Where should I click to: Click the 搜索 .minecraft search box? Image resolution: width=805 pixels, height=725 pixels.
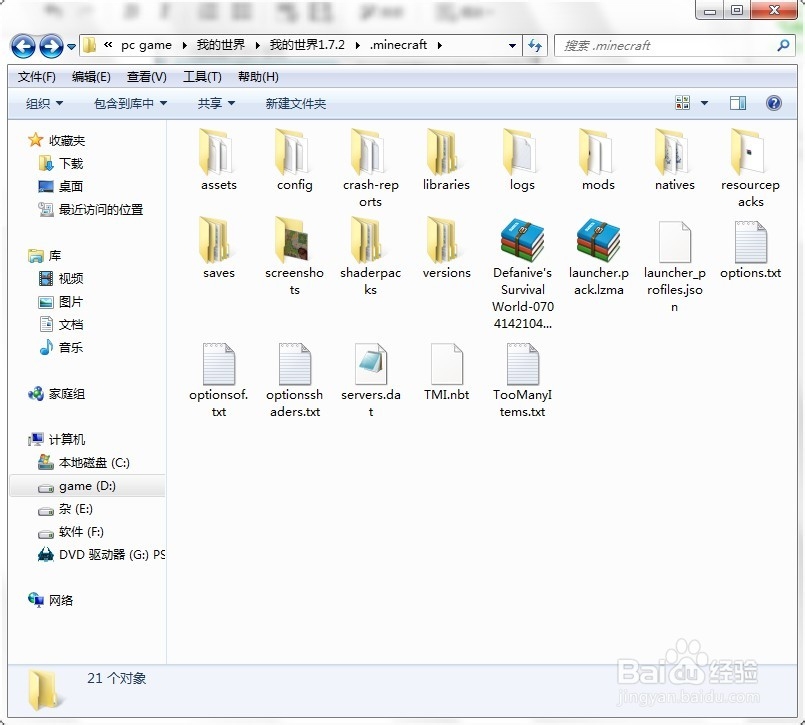[675, 46]
